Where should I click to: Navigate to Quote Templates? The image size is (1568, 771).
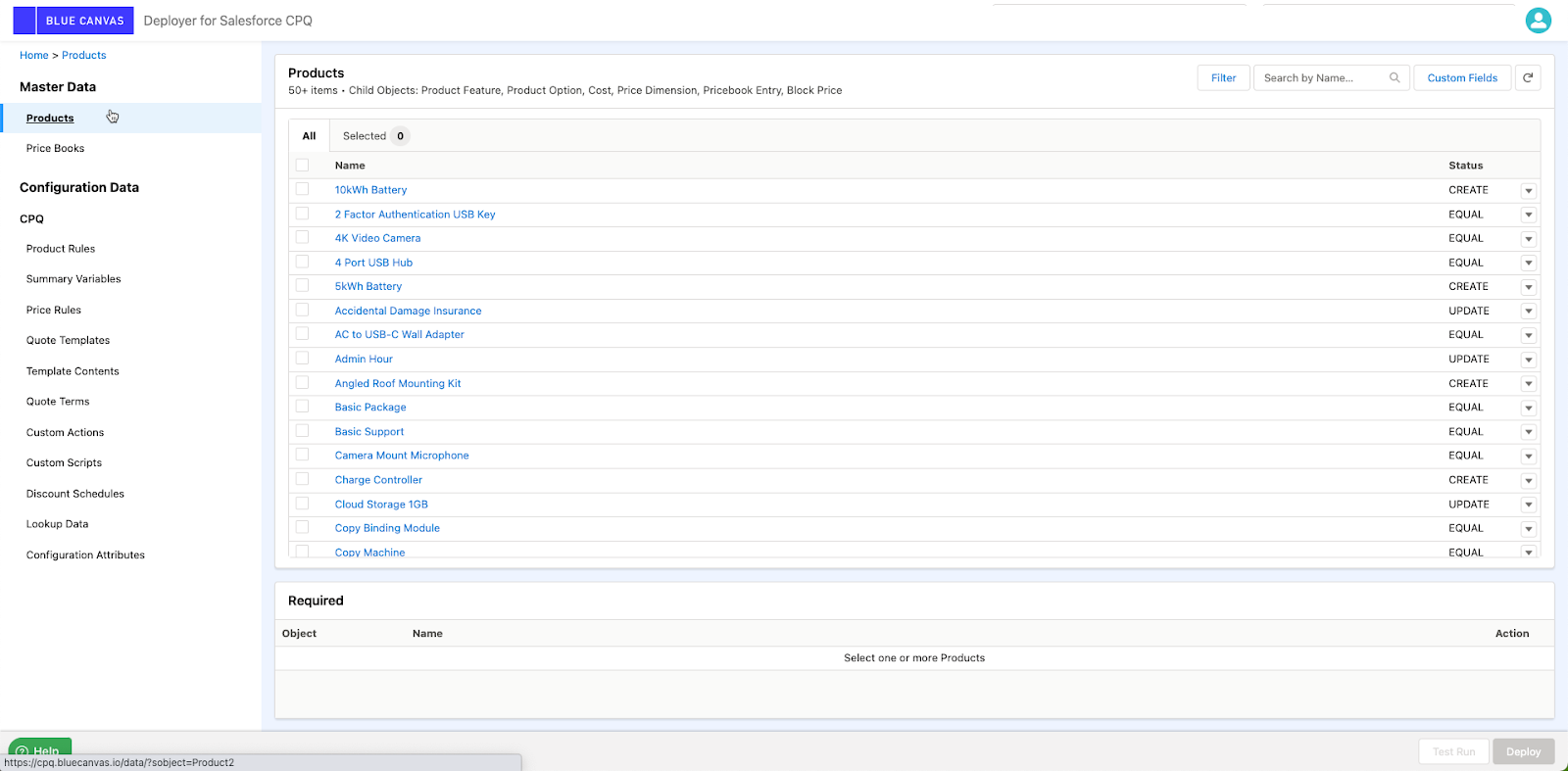[68, 340]
